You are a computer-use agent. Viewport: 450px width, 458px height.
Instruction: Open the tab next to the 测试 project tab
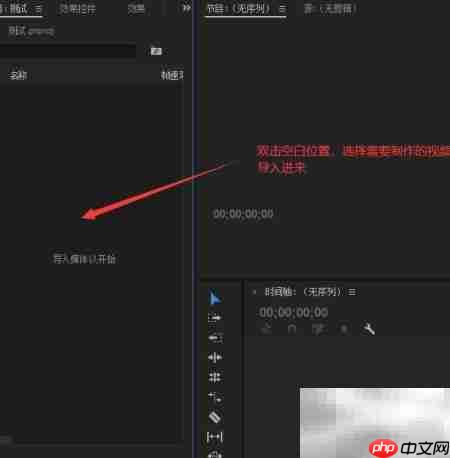(x=78, y=9)
